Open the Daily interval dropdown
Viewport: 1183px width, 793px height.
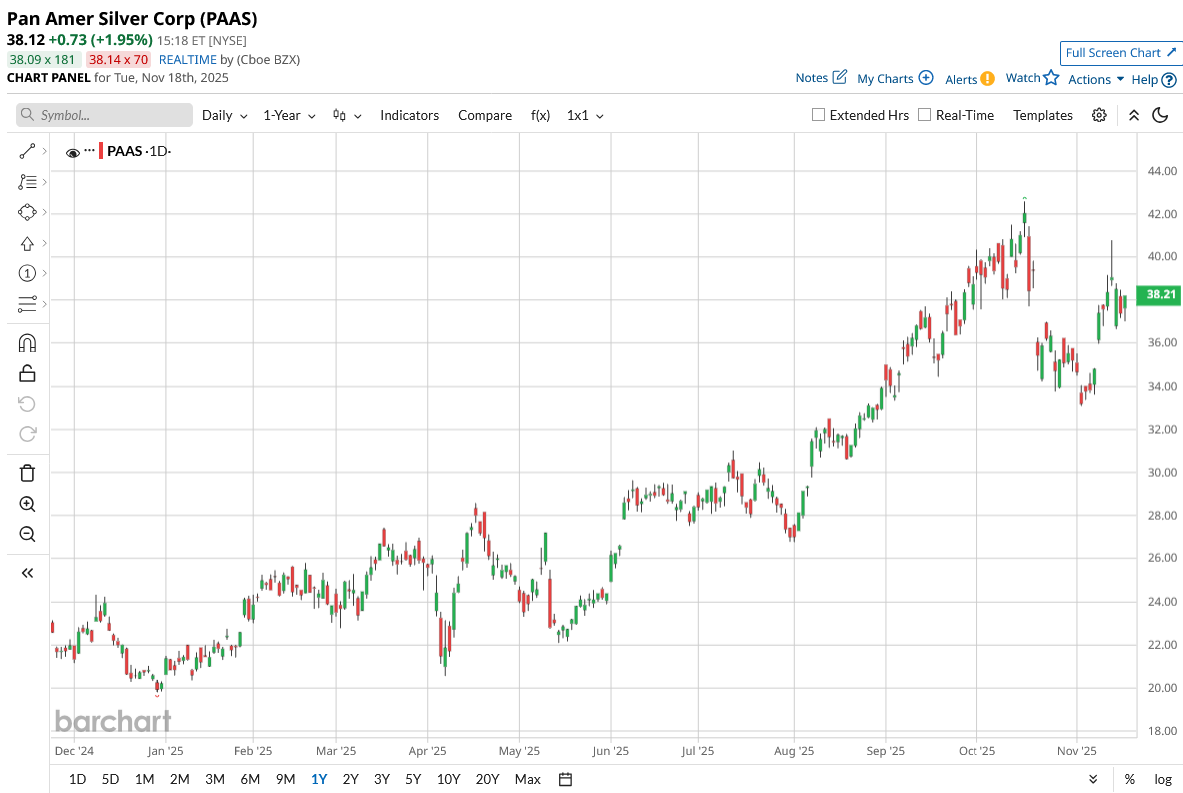pos(224,115)
